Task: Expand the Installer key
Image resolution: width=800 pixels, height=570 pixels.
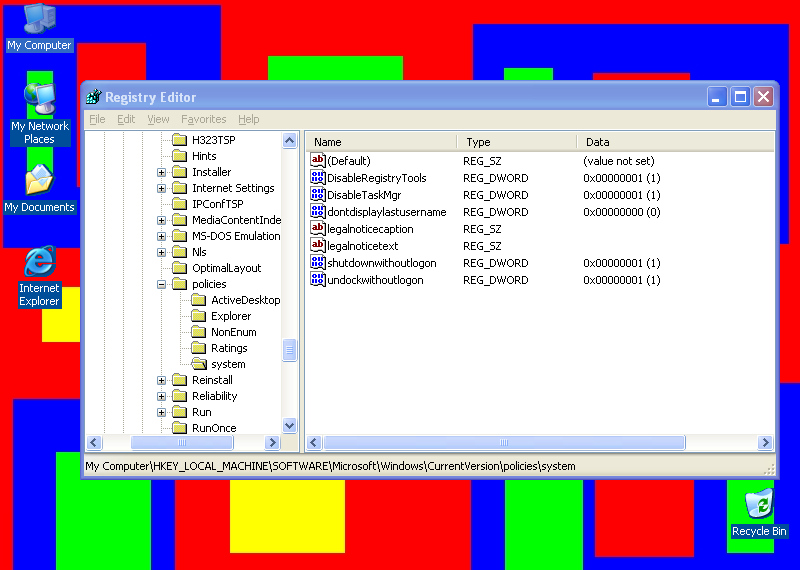Action: 161,172
